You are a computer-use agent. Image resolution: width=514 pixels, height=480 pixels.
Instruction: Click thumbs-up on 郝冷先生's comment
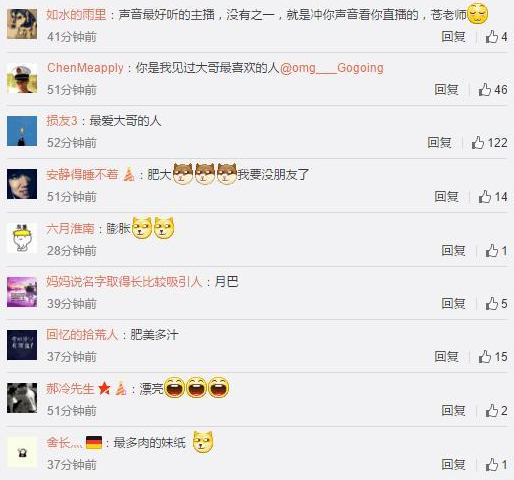click(496, 411)
